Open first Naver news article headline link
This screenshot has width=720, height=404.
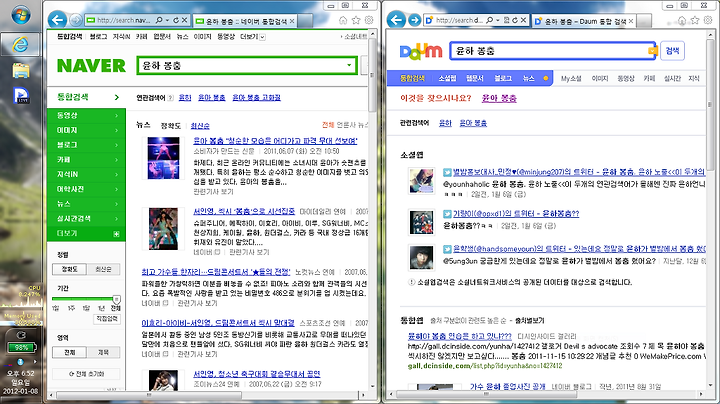(x=275, y=140)
